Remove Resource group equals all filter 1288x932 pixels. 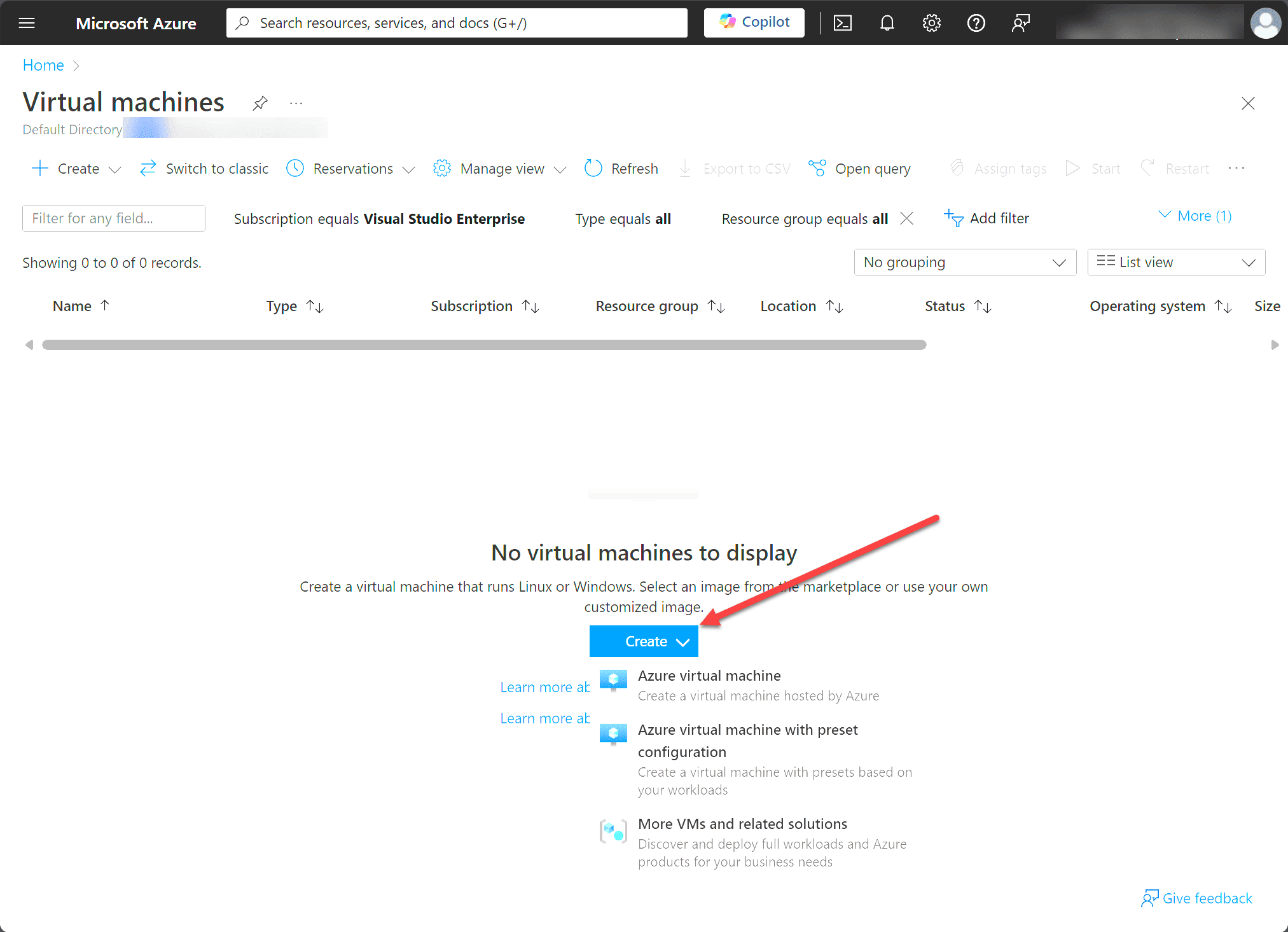907,217
